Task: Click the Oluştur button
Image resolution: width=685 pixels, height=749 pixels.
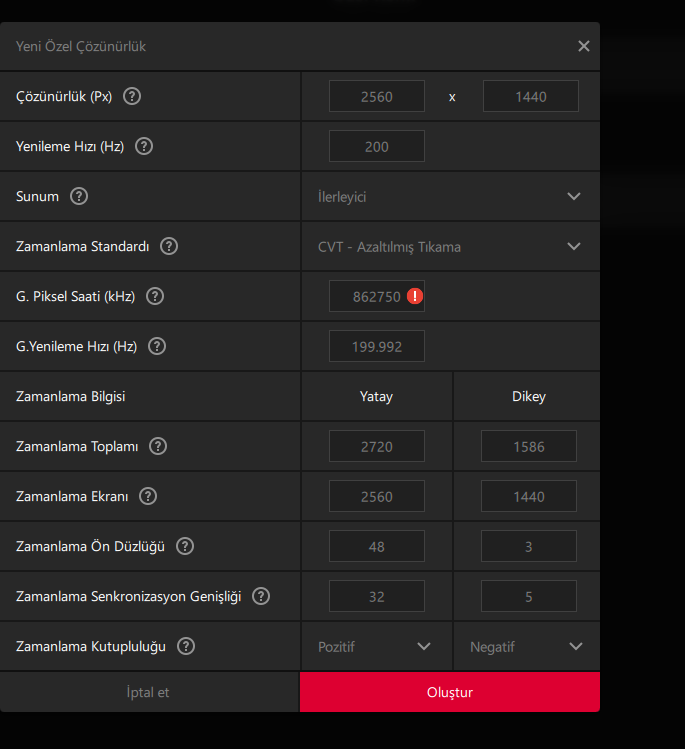Action: point(450,692)
